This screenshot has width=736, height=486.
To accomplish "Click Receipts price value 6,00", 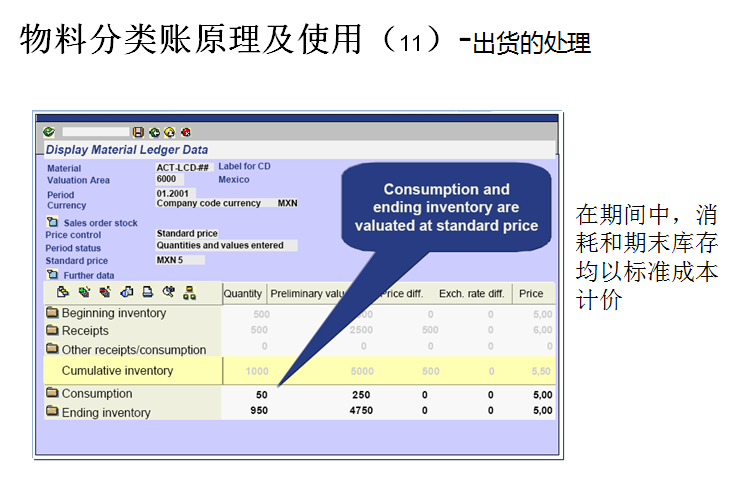I will (x=543, y=330).
